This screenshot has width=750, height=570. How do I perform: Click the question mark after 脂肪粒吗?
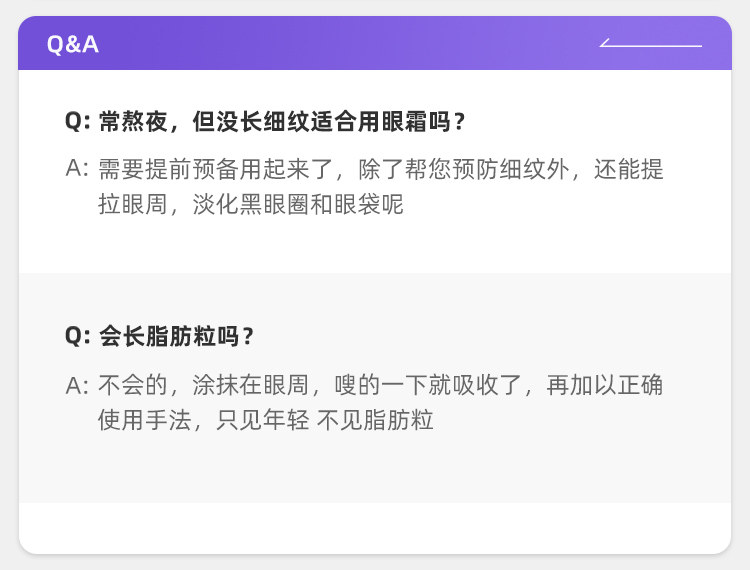click(x=248, y=337)
